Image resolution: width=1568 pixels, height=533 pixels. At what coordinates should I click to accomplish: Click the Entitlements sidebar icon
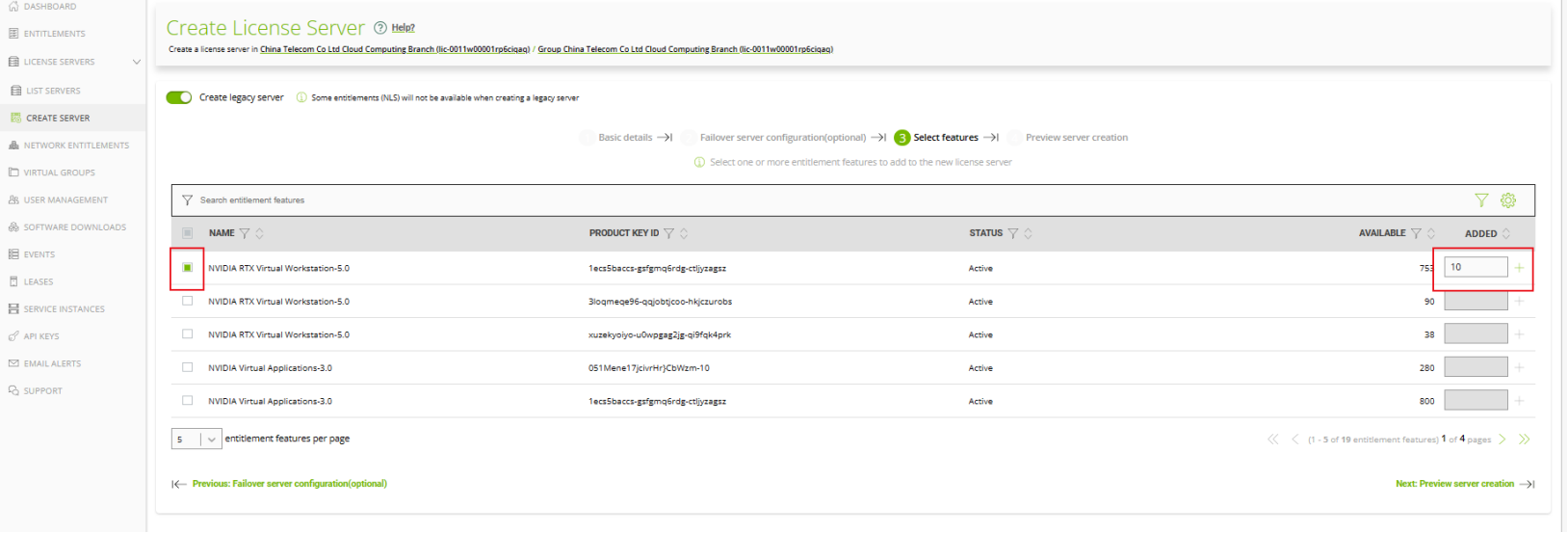(13, 34)
